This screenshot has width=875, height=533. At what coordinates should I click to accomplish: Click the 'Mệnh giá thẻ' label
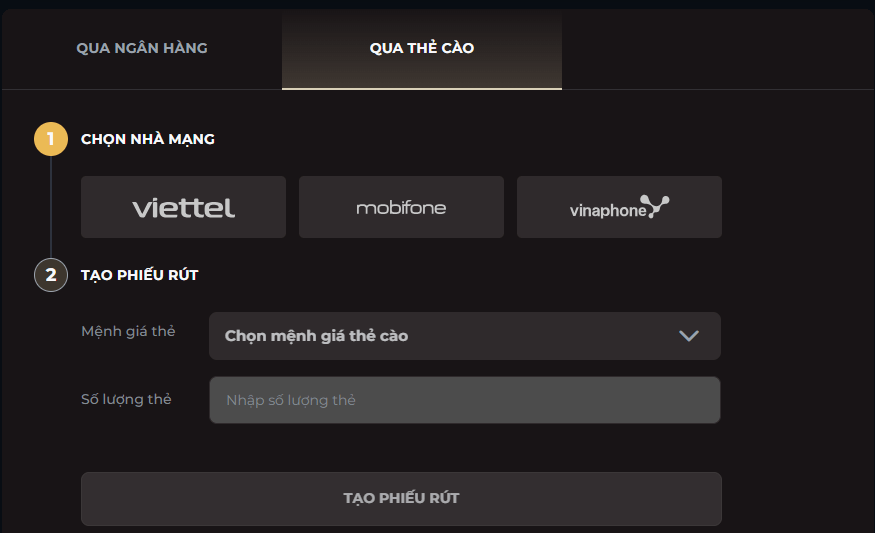click(x=128, y=331)
